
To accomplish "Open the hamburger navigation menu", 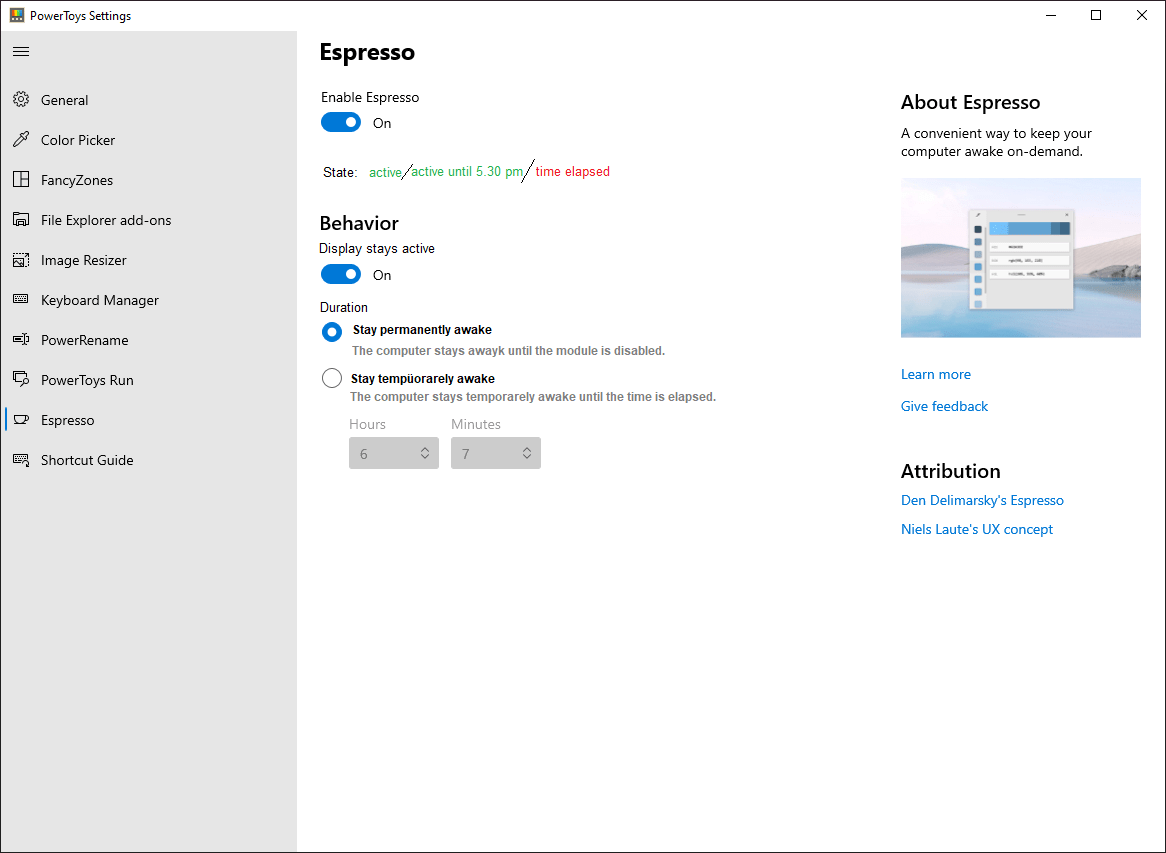I will pos(21,51).
